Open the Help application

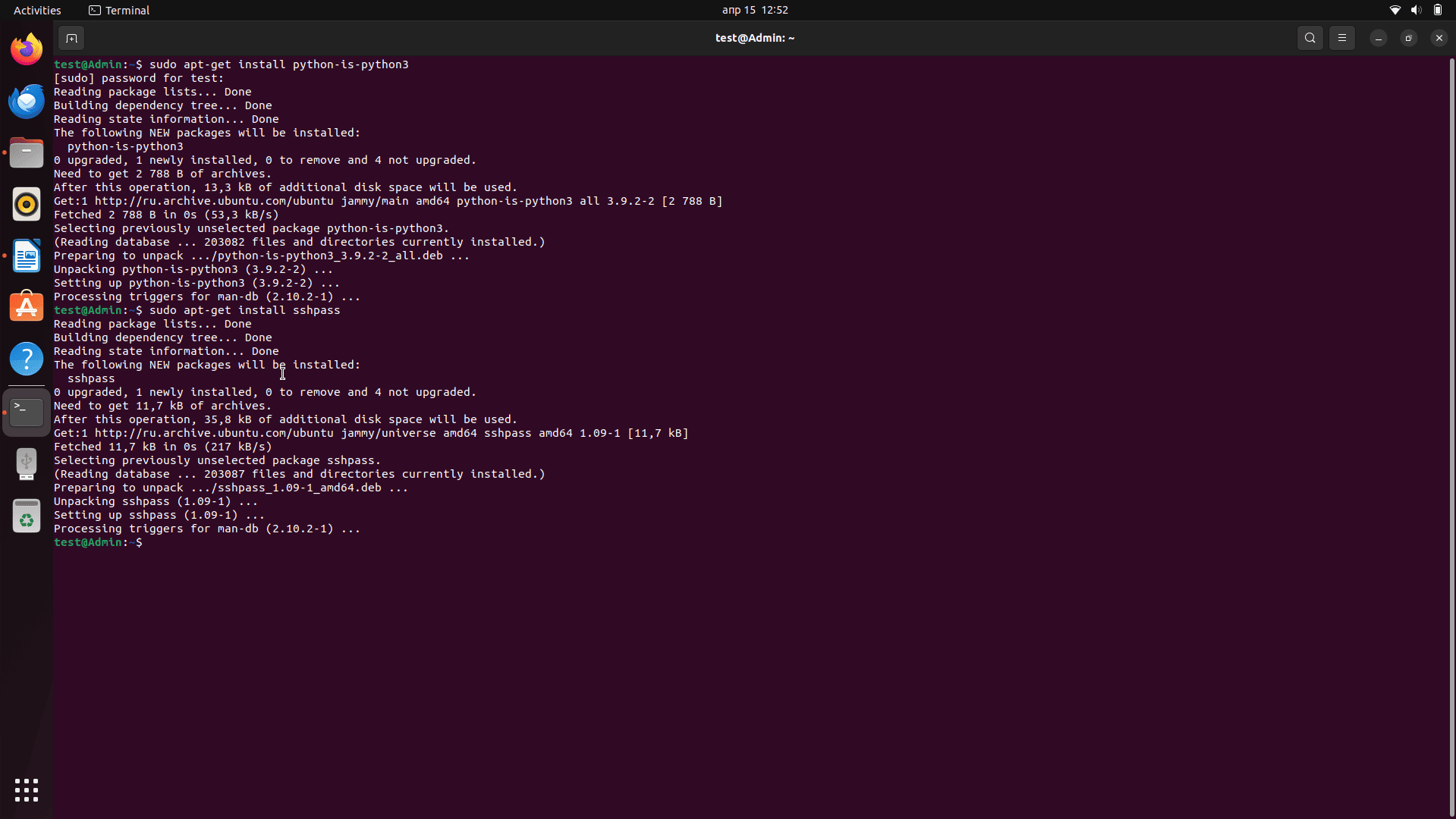click(27, 359)
